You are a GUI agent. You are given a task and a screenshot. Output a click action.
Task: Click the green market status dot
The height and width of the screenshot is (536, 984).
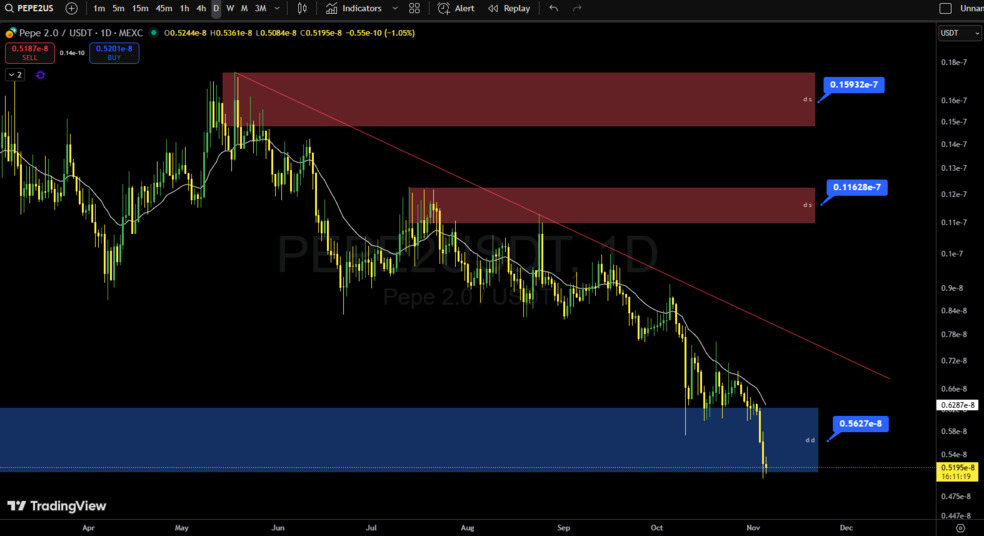coord(152,33)
